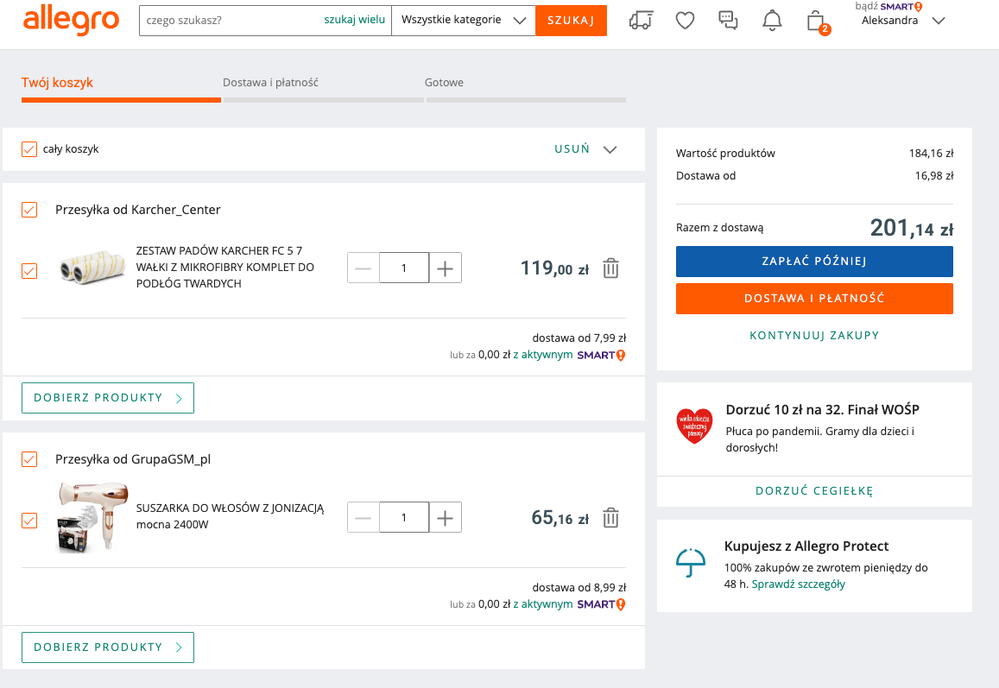Open messages chat icon
The width and height of the screenshot is (999, 688).
[x=728, y=20]
